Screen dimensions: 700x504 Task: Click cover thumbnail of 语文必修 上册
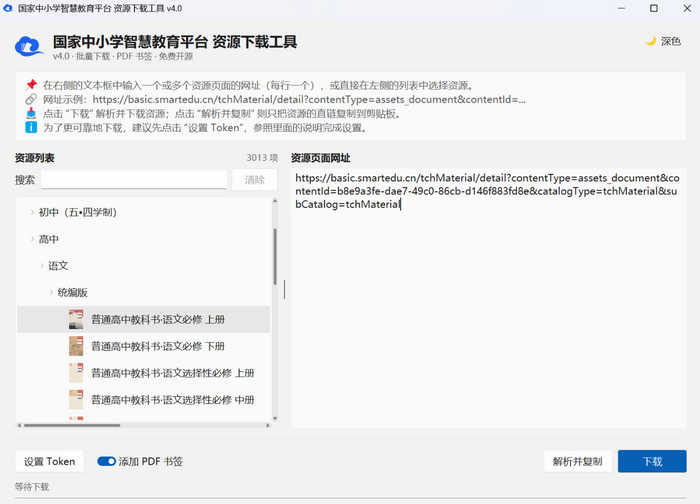click(76, 319)
